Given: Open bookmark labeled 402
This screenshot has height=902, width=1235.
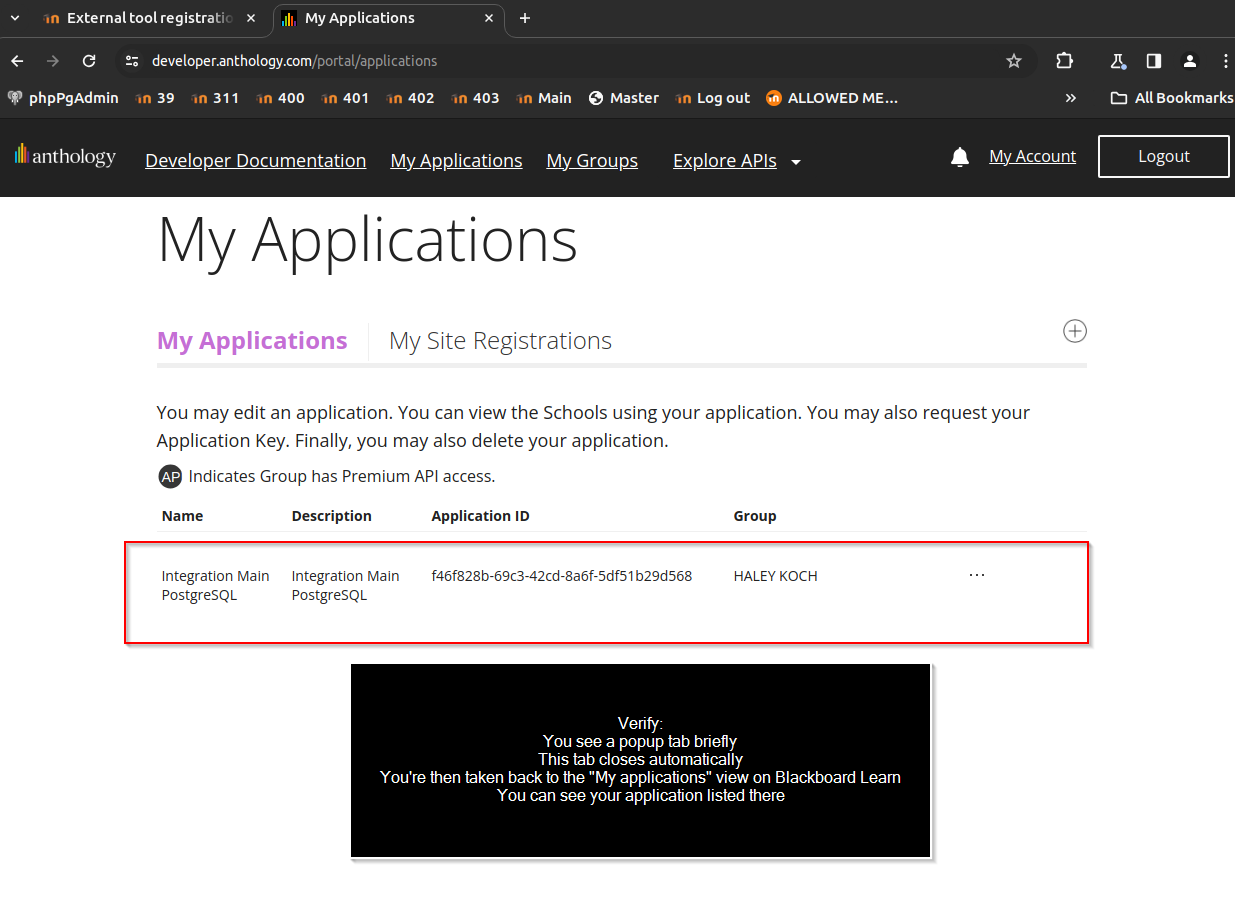Looking at the screenshot, I should pyautogui.click(x=410, y=98).
